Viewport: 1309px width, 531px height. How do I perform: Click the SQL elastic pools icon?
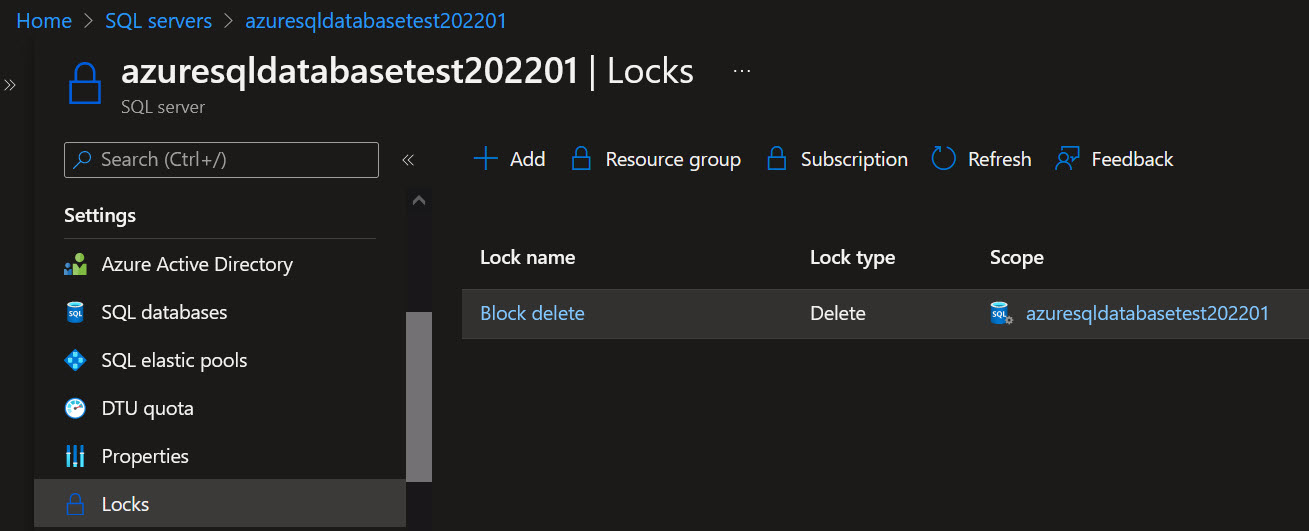tap(75, 361)
